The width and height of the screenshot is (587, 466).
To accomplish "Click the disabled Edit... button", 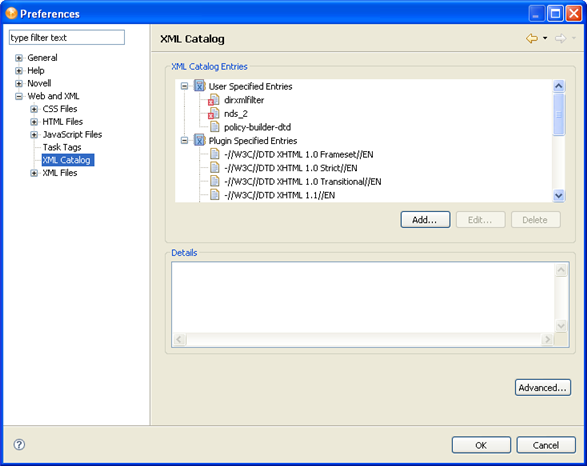I will pyautogui.click(x=480, y=219).
